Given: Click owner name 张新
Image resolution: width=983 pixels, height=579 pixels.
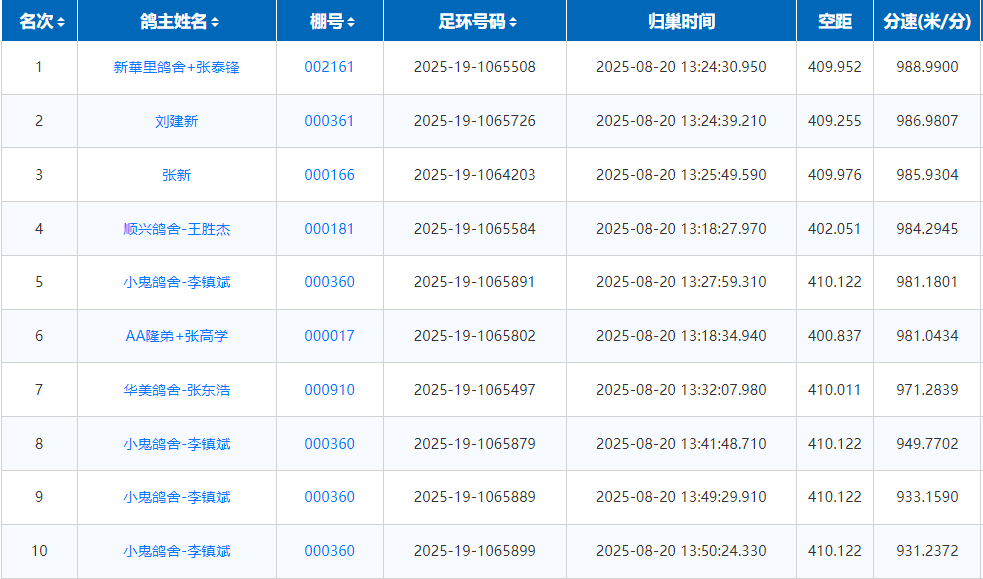Looking at the screenshot, I should pyautogui.click(x=176, y=175).
